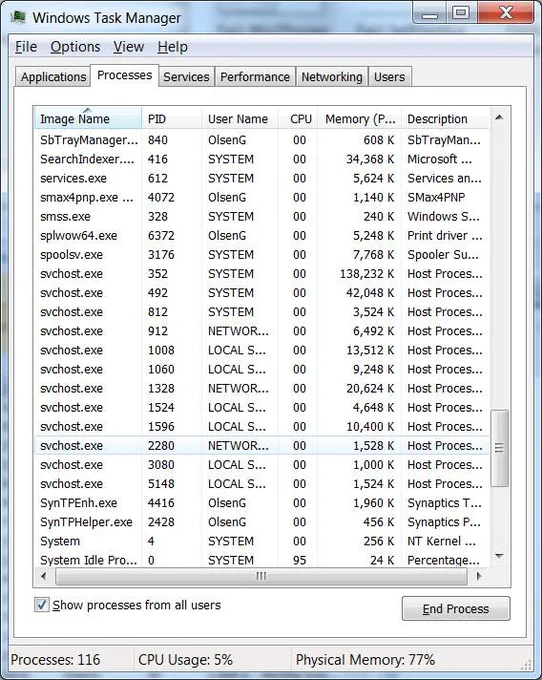Select svchost.exe with PID 812
Image resolution: width=542 pixels, height=680 pixels.
click(261, 312)
